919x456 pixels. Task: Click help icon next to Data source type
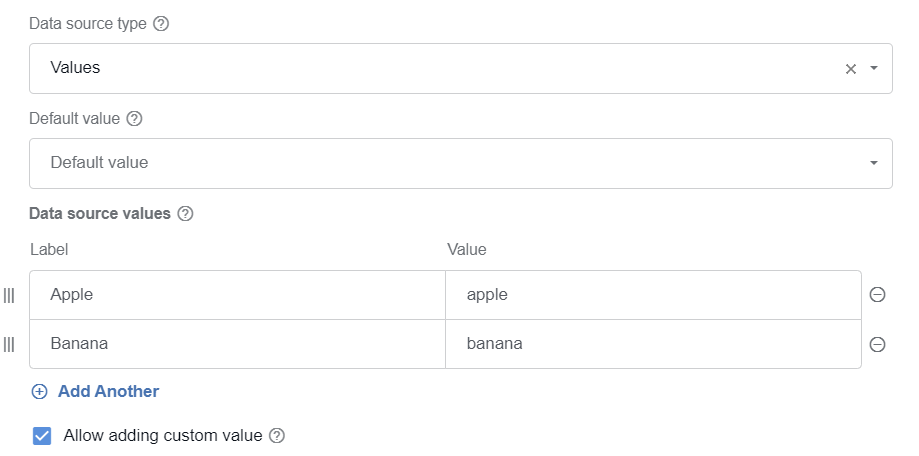coord(161,24)
